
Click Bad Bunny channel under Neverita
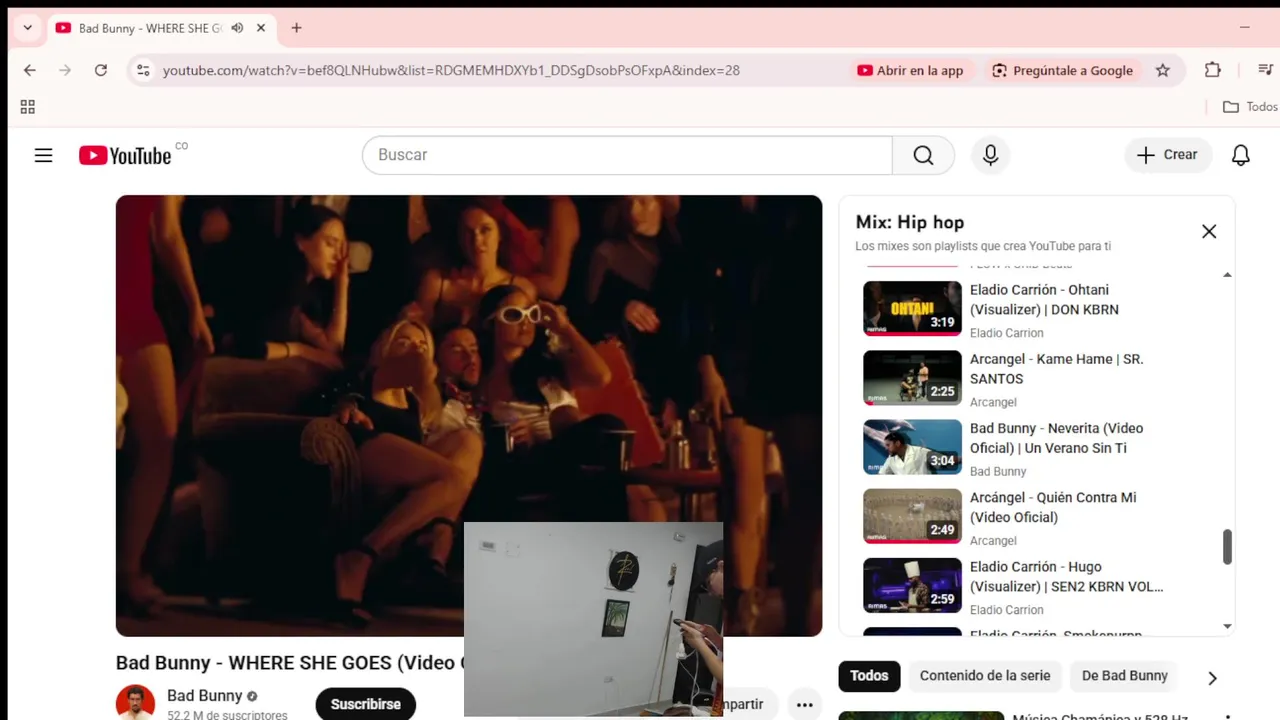coord(998,471)
